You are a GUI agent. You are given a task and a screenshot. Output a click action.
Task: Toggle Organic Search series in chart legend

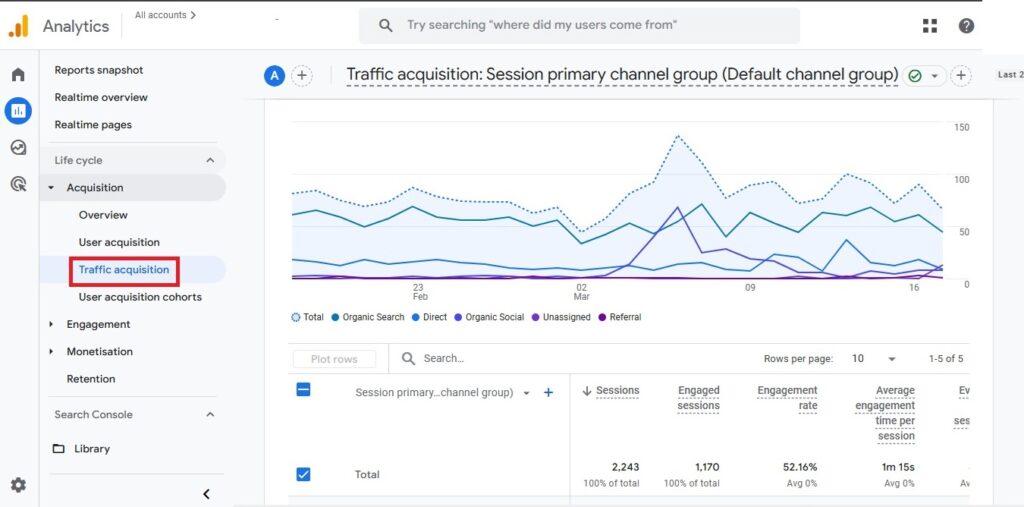pyautogui.click(x=367, y=317)
